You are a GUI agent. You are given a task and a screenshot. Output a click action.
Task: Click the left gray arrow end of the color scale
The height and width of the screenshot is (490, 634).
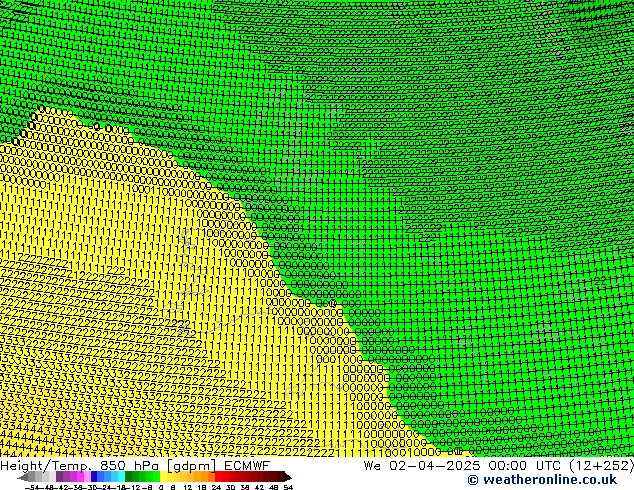[23, 477]
